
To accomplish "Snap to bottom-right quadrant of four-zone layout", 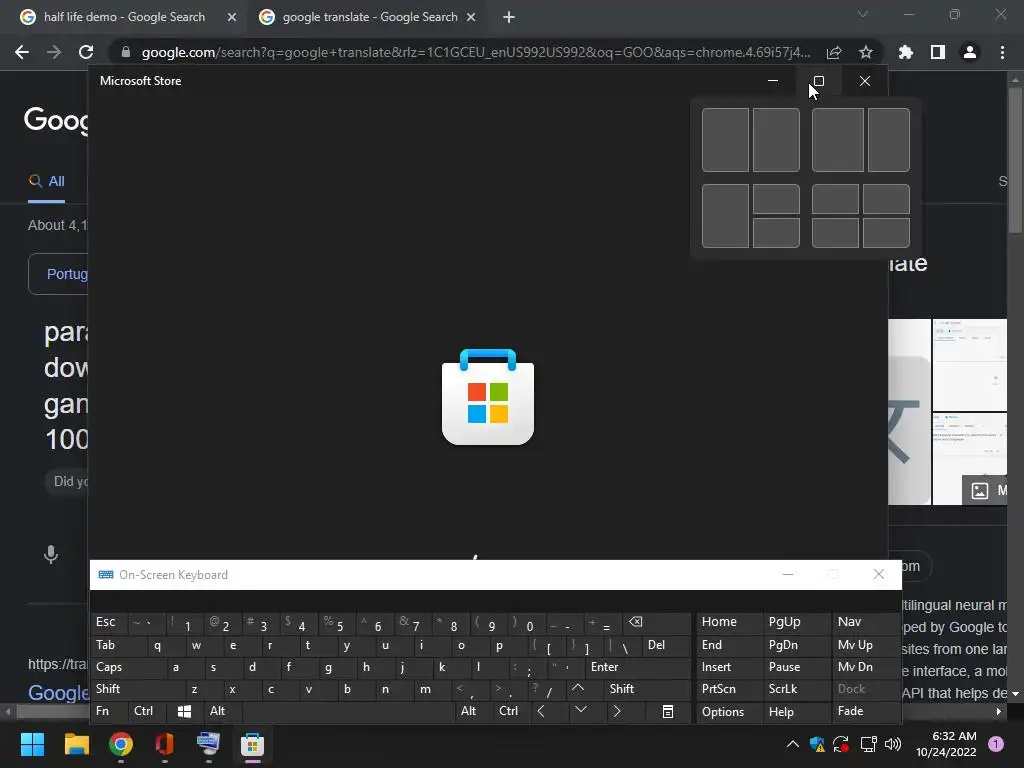I will point(886,233).
